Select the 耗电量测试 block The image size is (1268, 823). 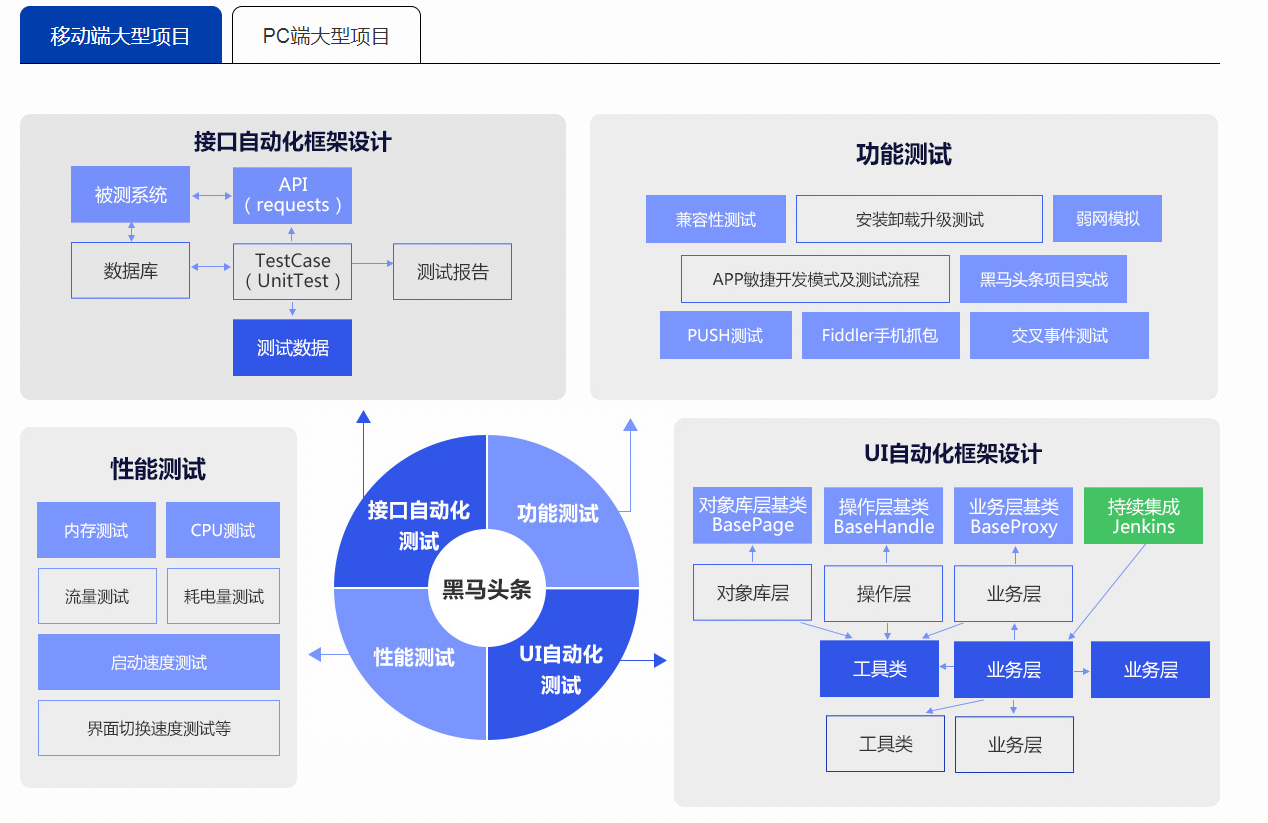[x=222, y=595]
